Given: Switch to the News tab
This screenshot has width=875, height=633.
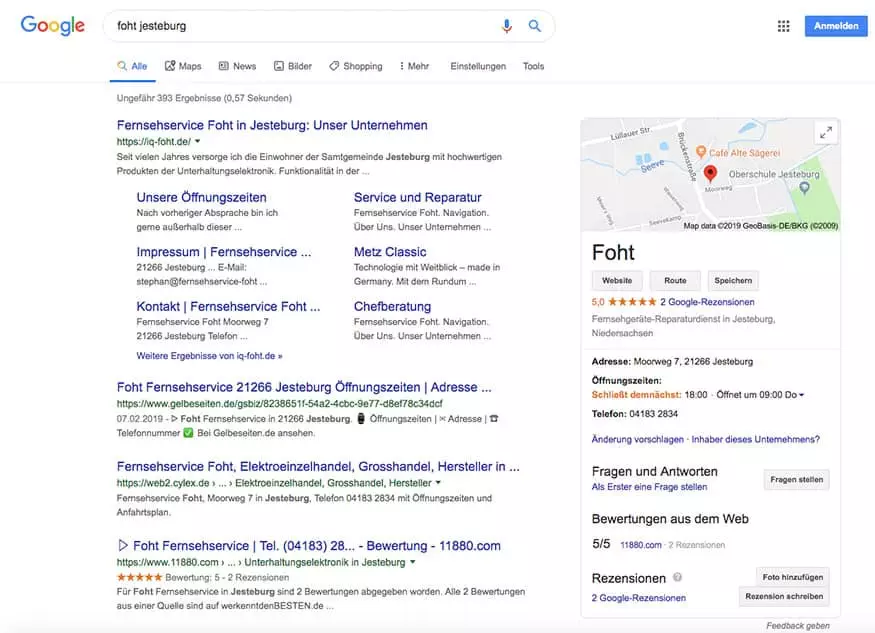Looking at the screenshot, I should [237, 66].
